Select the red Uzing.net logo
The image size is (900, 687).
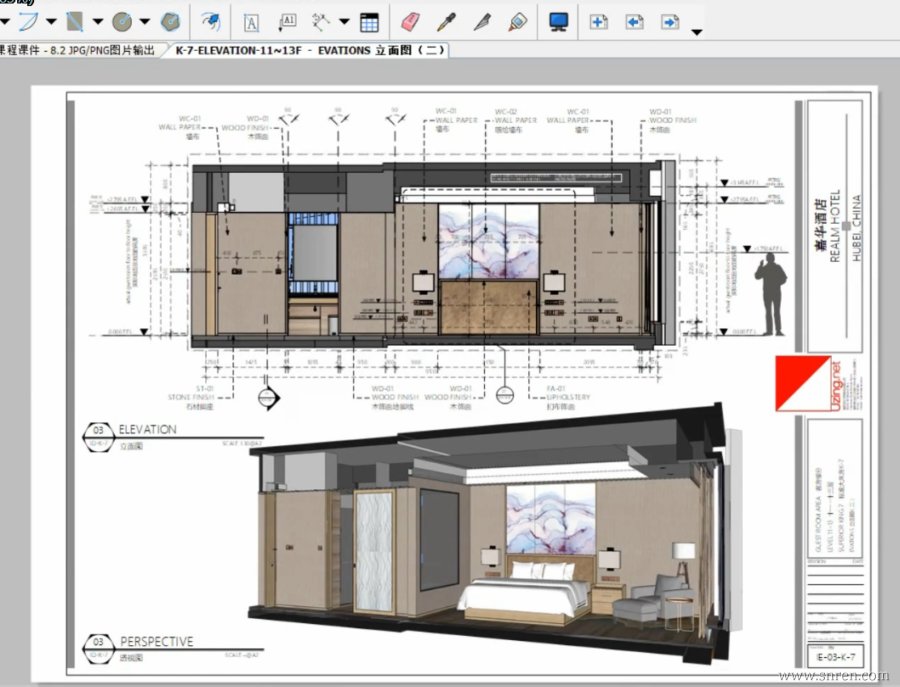808,383
